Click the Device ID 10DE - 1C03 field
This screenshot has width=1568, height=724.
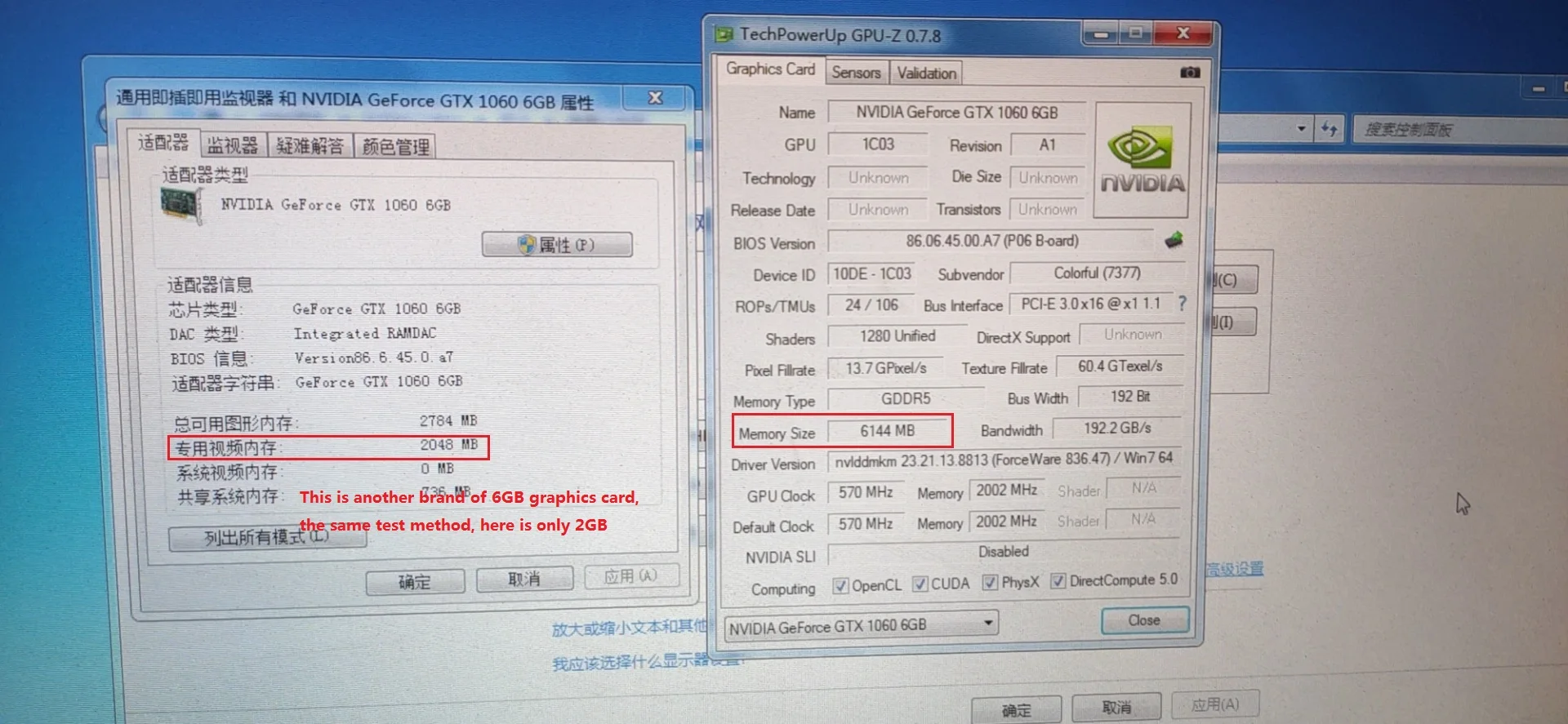click(x=871, y=274)
